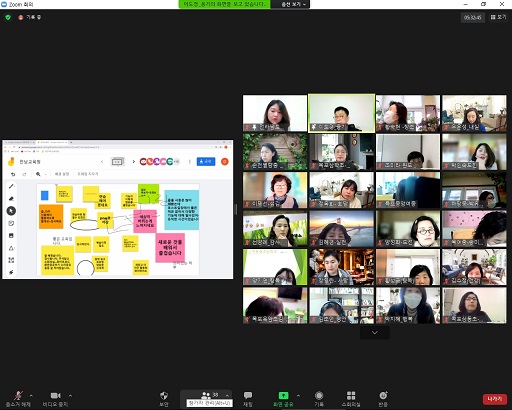This screenshot has width=512, height=410.
Task: Expand the video options caret beside the camera
Action: [x=70, y=396]
